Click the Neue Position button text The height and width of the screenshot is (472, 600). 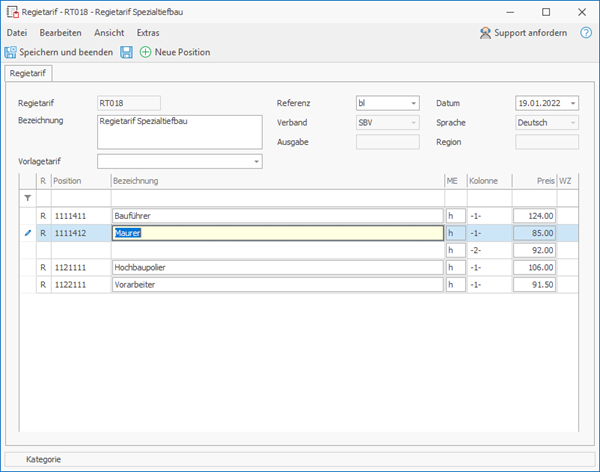pyautogui.click(x=182, y=52)
